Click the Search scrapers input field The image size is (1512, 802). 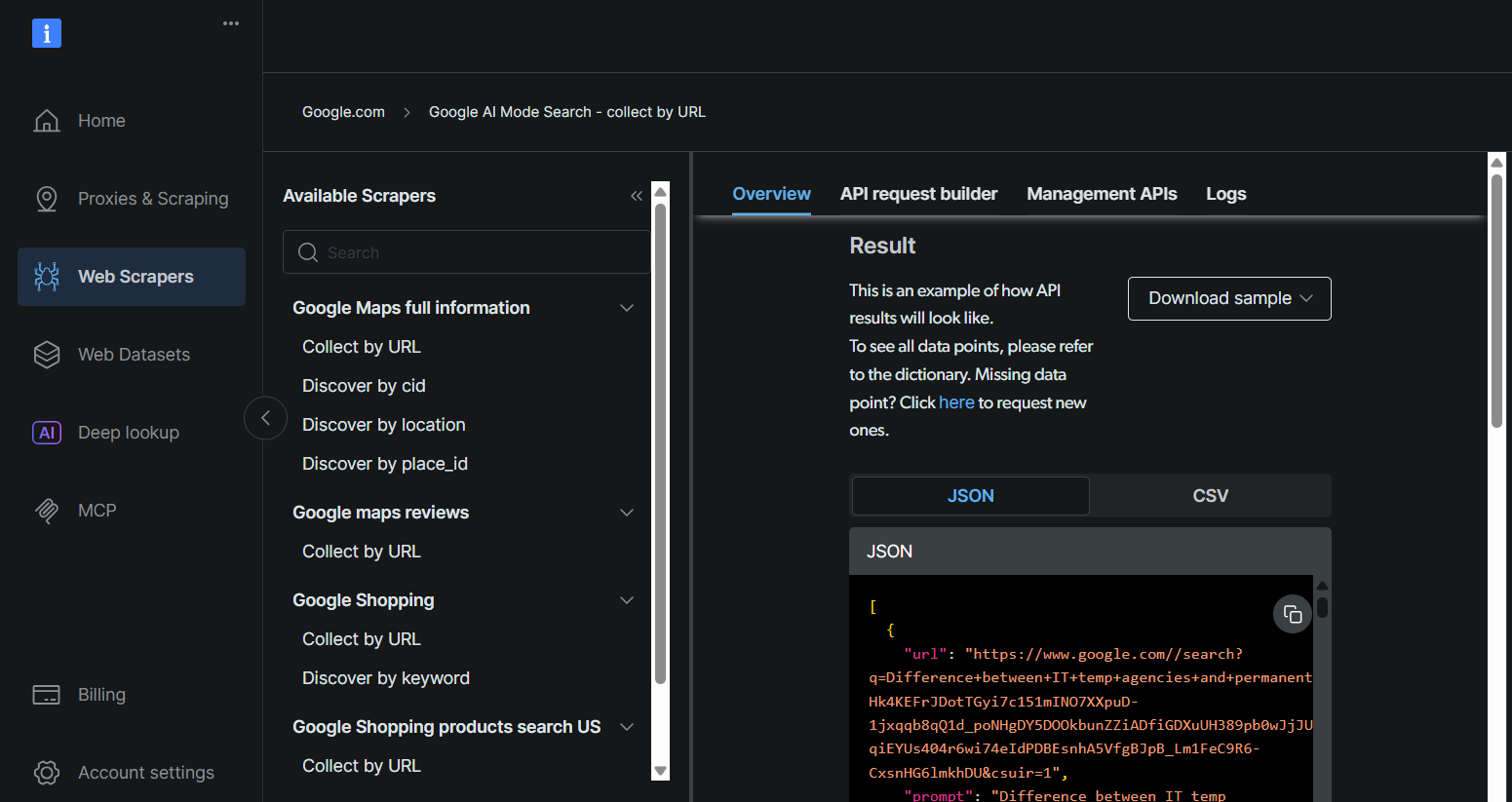466,251
